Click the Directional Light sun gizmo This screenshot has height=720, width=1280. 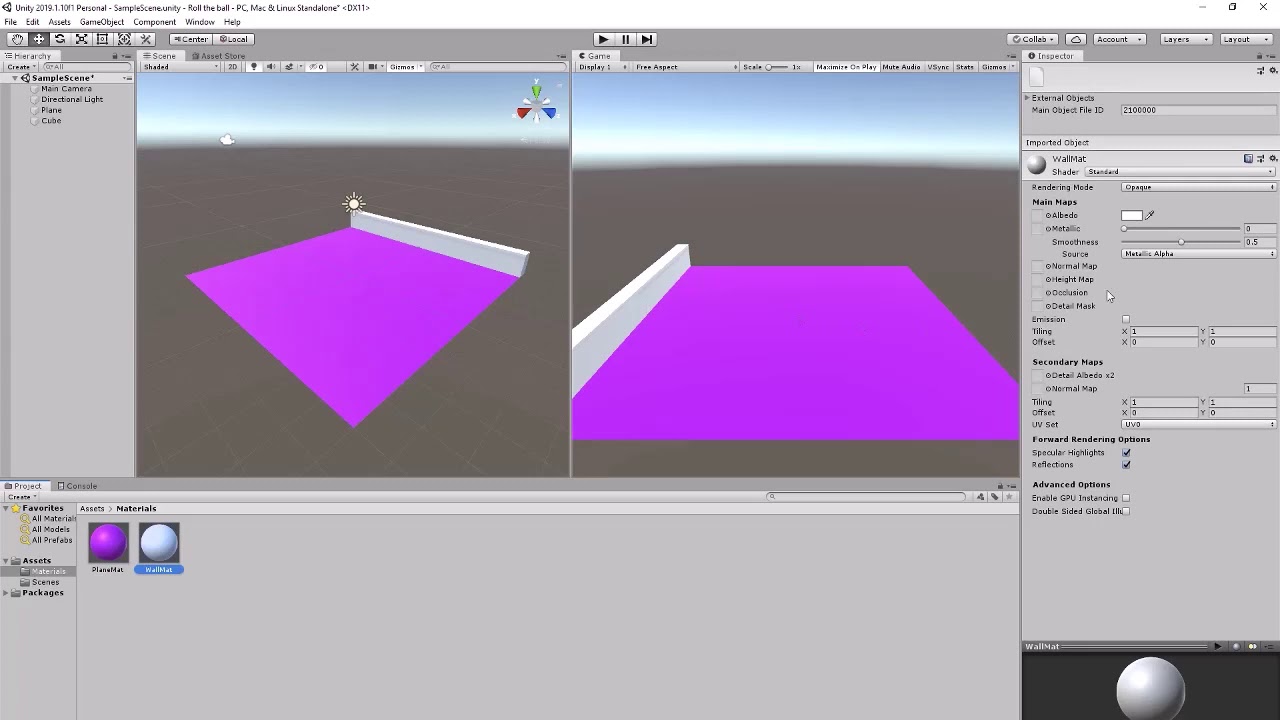click(x=353, y=205)
